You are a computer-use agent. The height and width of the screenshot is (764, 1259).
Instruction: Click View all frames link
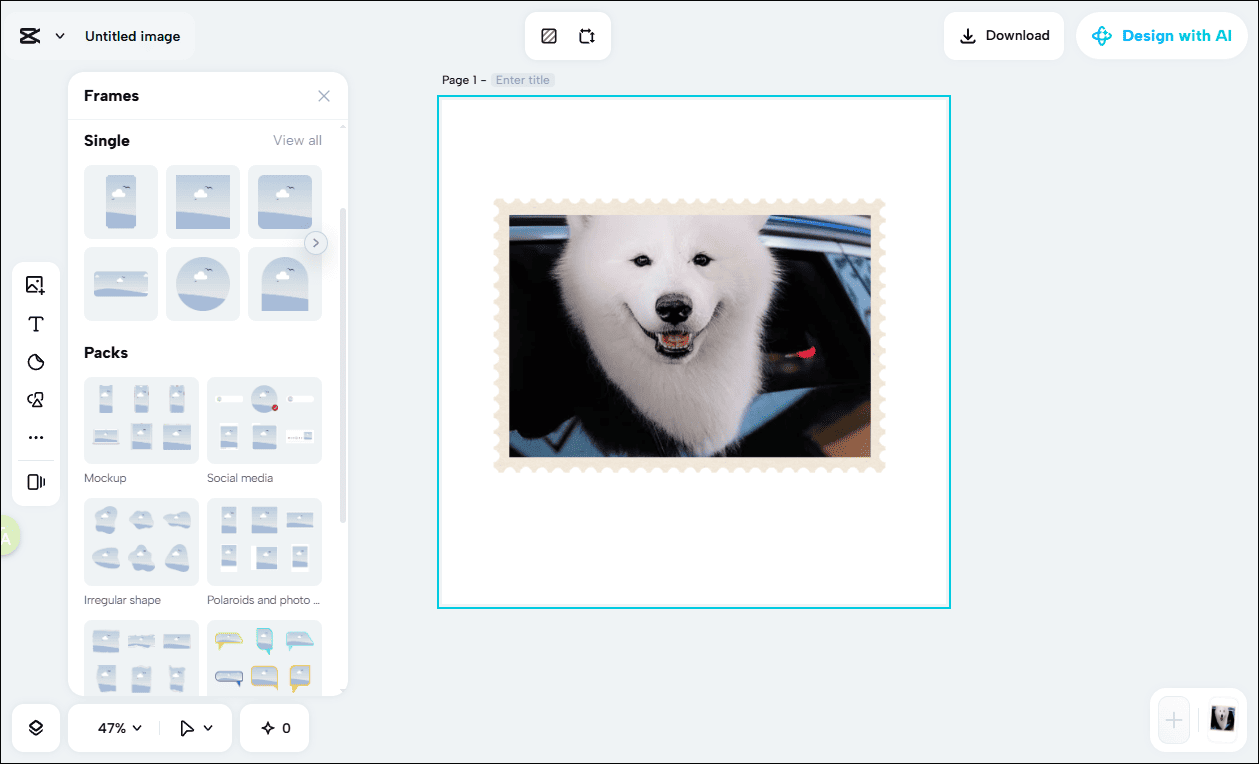pos(297,140)
